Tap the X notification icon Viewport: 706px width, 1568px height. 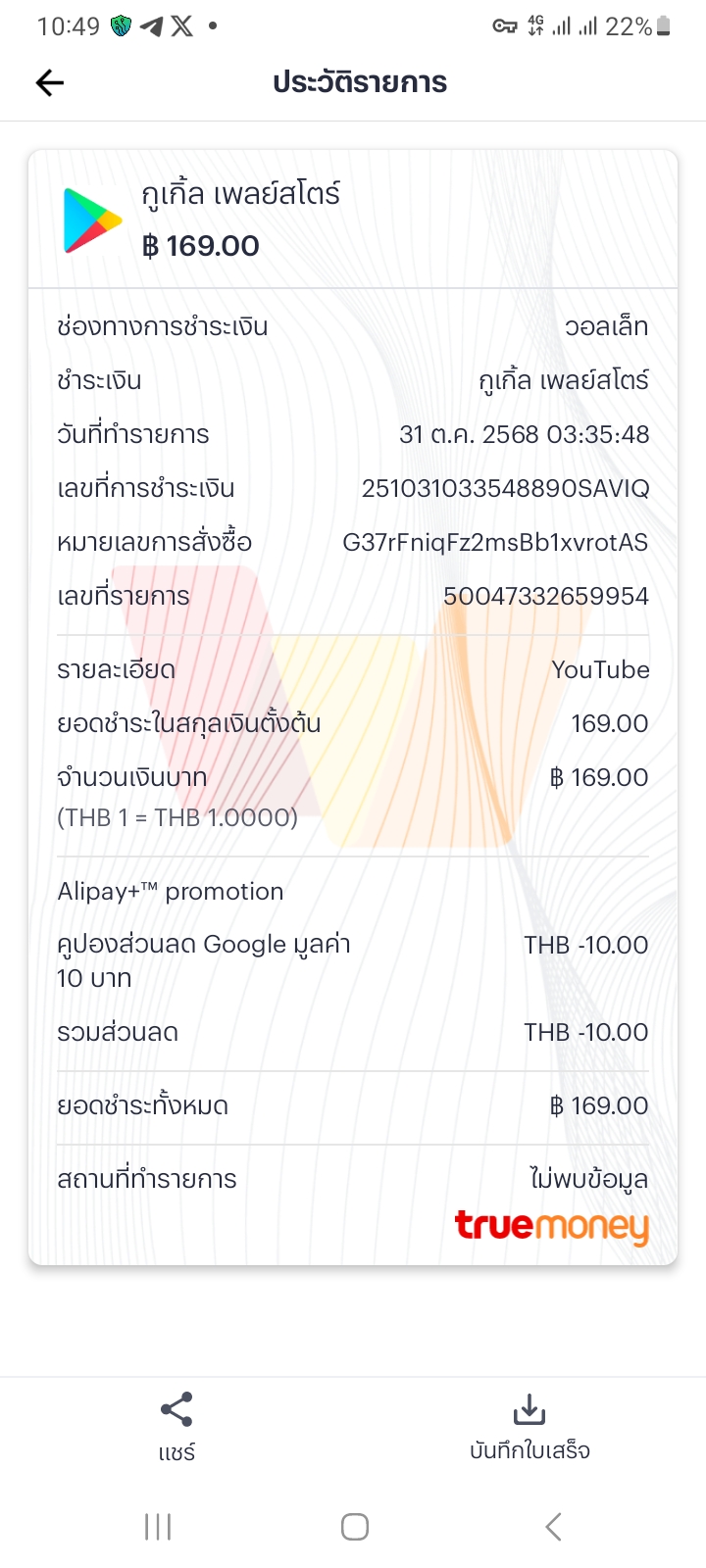click(x=182, y=26)
